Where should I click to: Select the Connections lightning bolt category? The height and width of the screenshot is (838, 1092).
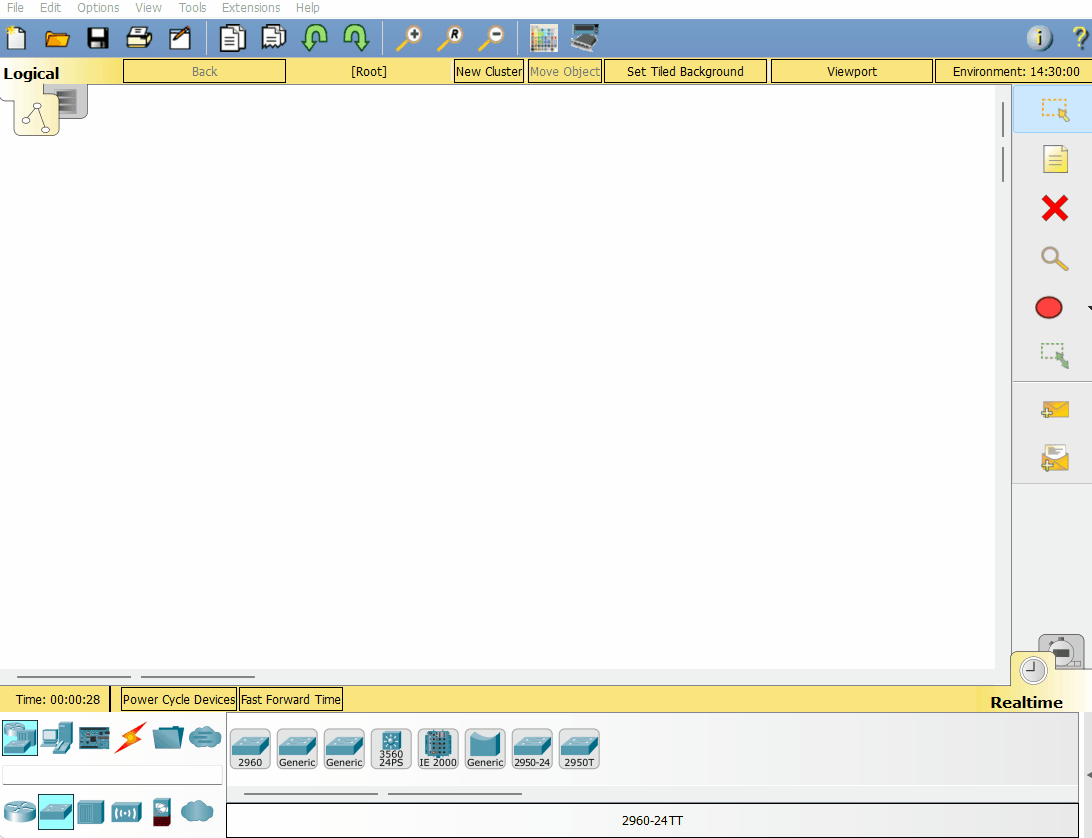pyautogui.click(x=130, y=738)
